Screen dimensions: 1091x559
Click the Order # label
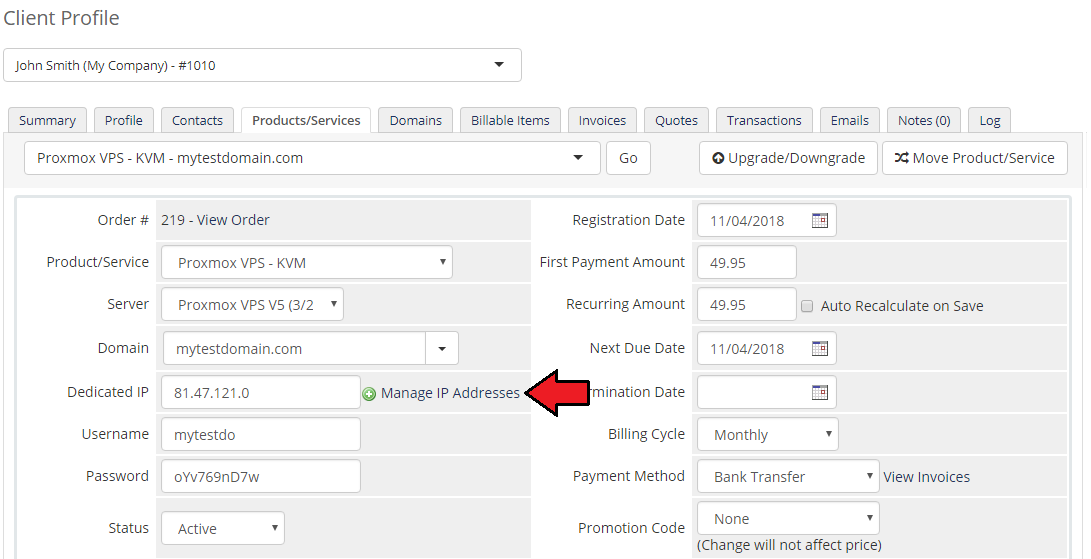(x=123, y=220)
